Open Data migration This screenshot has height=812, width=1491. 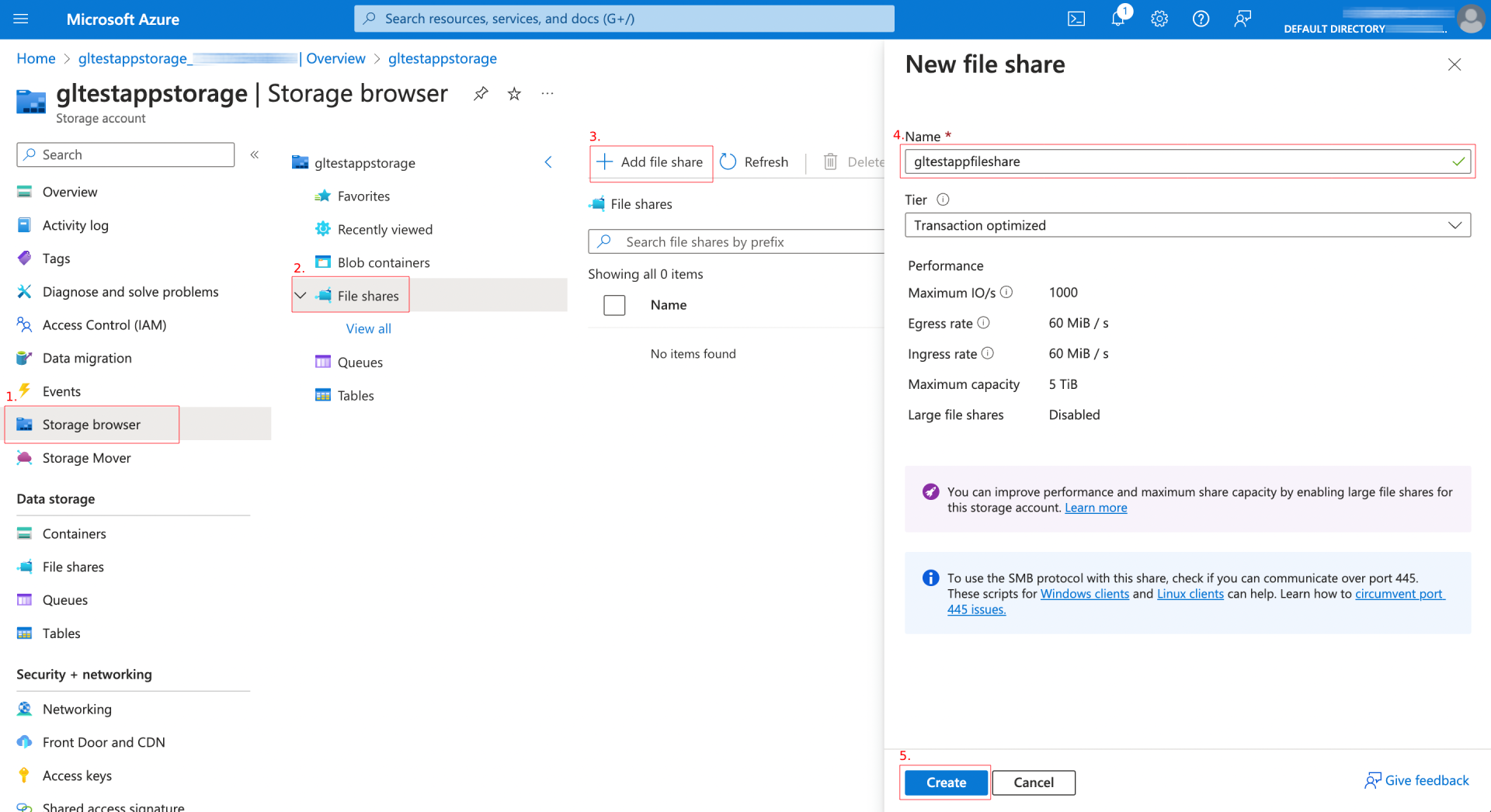click(x=87, y=358)
